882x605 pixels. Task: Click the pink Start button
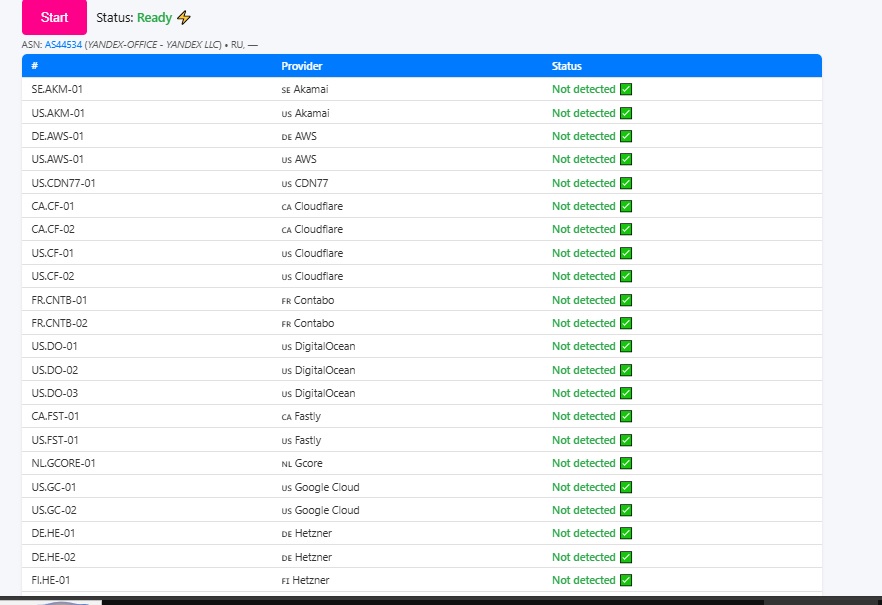click(54, 17)
